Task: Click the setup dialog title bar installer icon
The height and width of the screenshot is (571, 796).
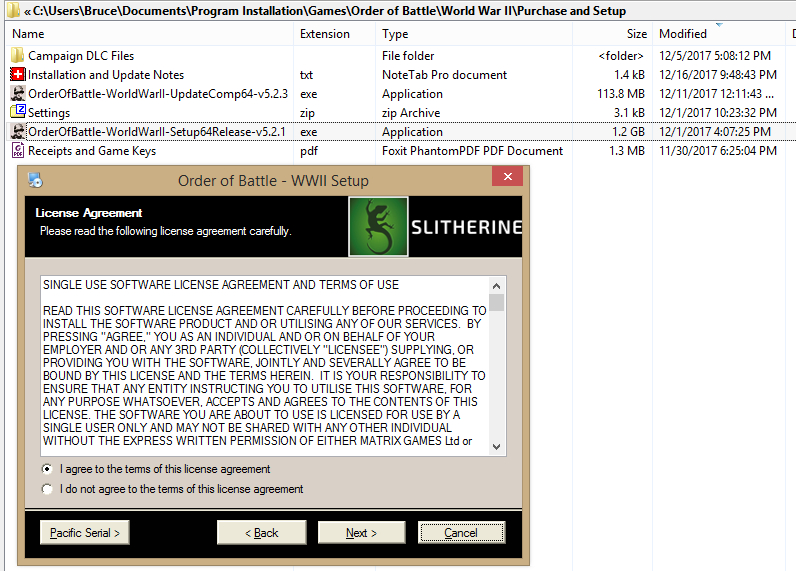Action: 35,180
